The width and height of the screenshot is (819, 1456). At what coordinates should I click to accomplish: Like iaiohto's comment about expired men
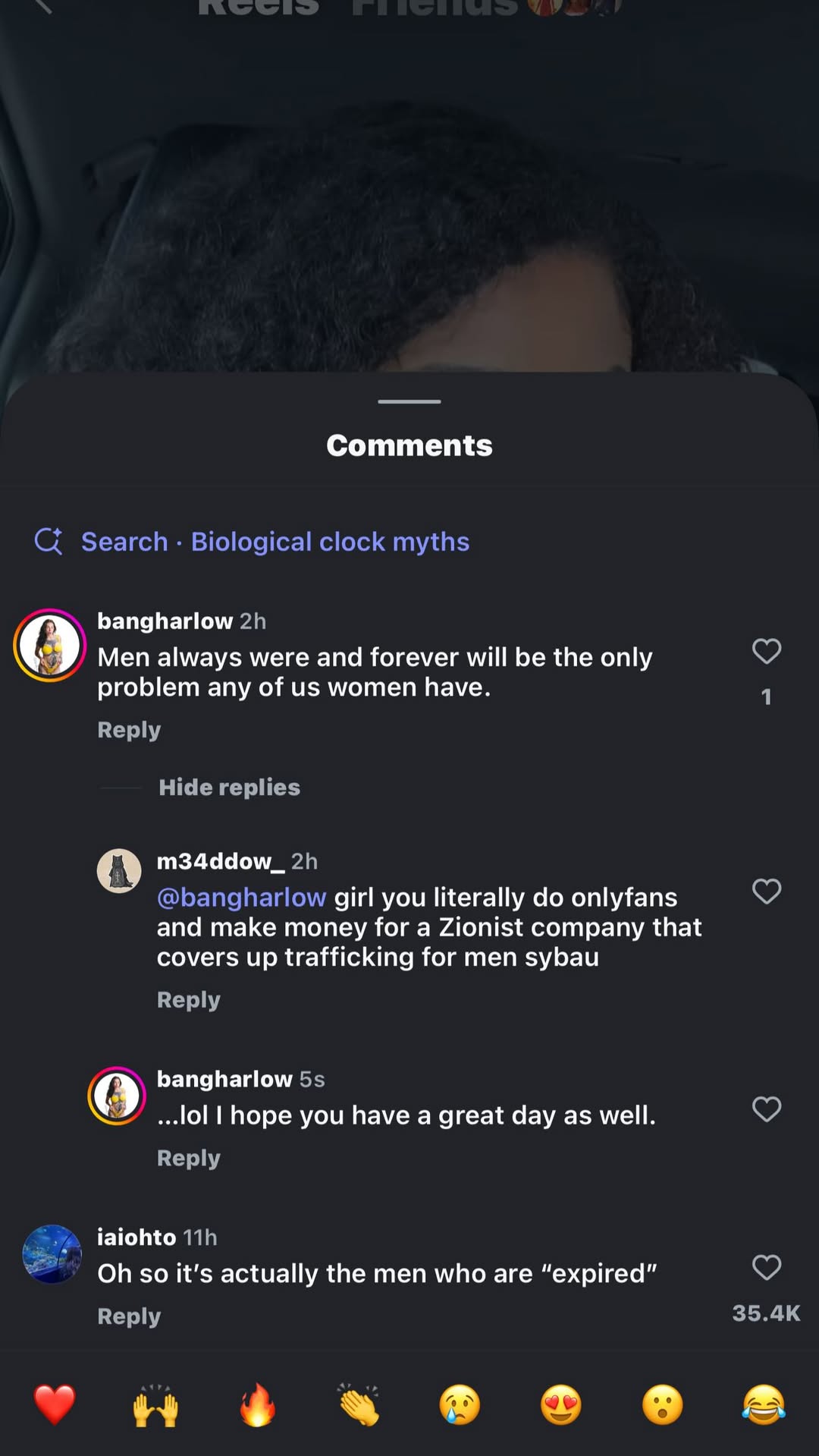766,1267
